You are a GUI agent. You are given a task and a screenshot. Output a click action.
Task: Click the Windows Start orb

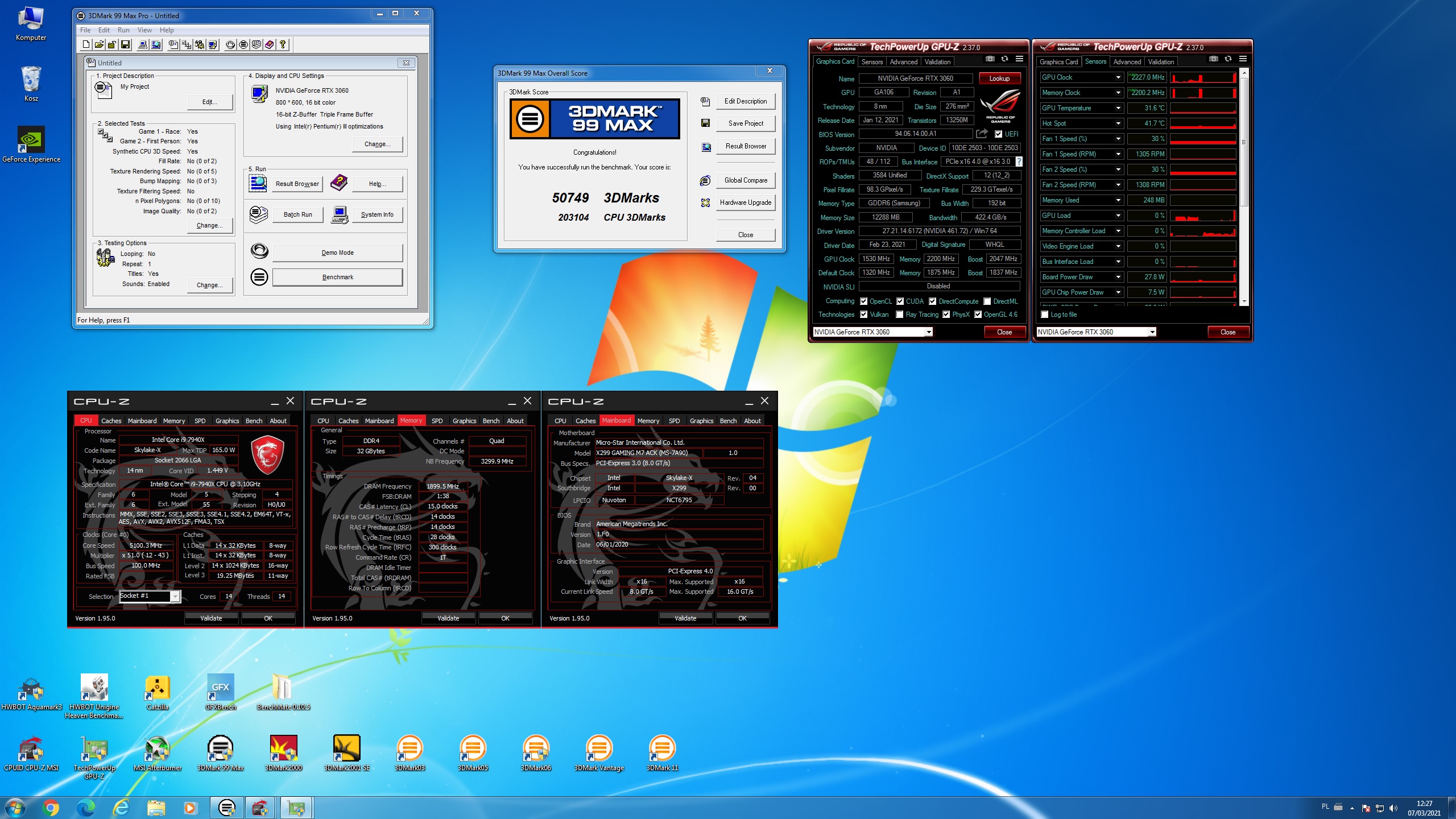pyautogui.click(x=15, y=808)
